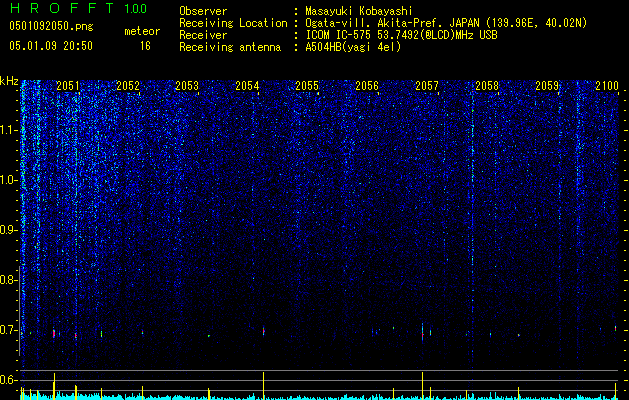Click the 1.0 frequency axis label
The width and height of the screenshot is (629, 400).
(8, 180)
